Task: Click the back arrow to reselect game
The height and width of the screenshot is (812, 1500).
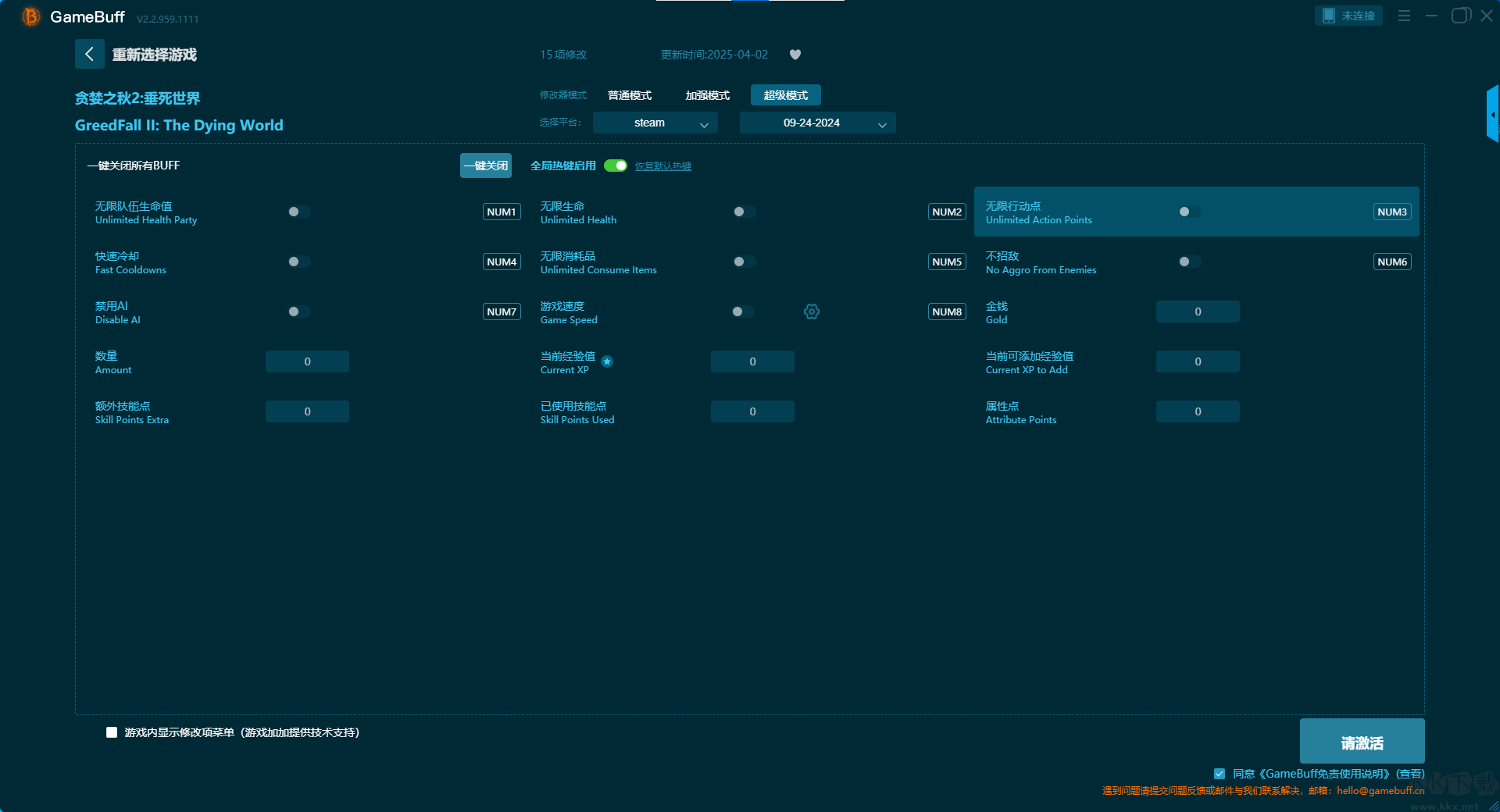Action: click(89, 54)
